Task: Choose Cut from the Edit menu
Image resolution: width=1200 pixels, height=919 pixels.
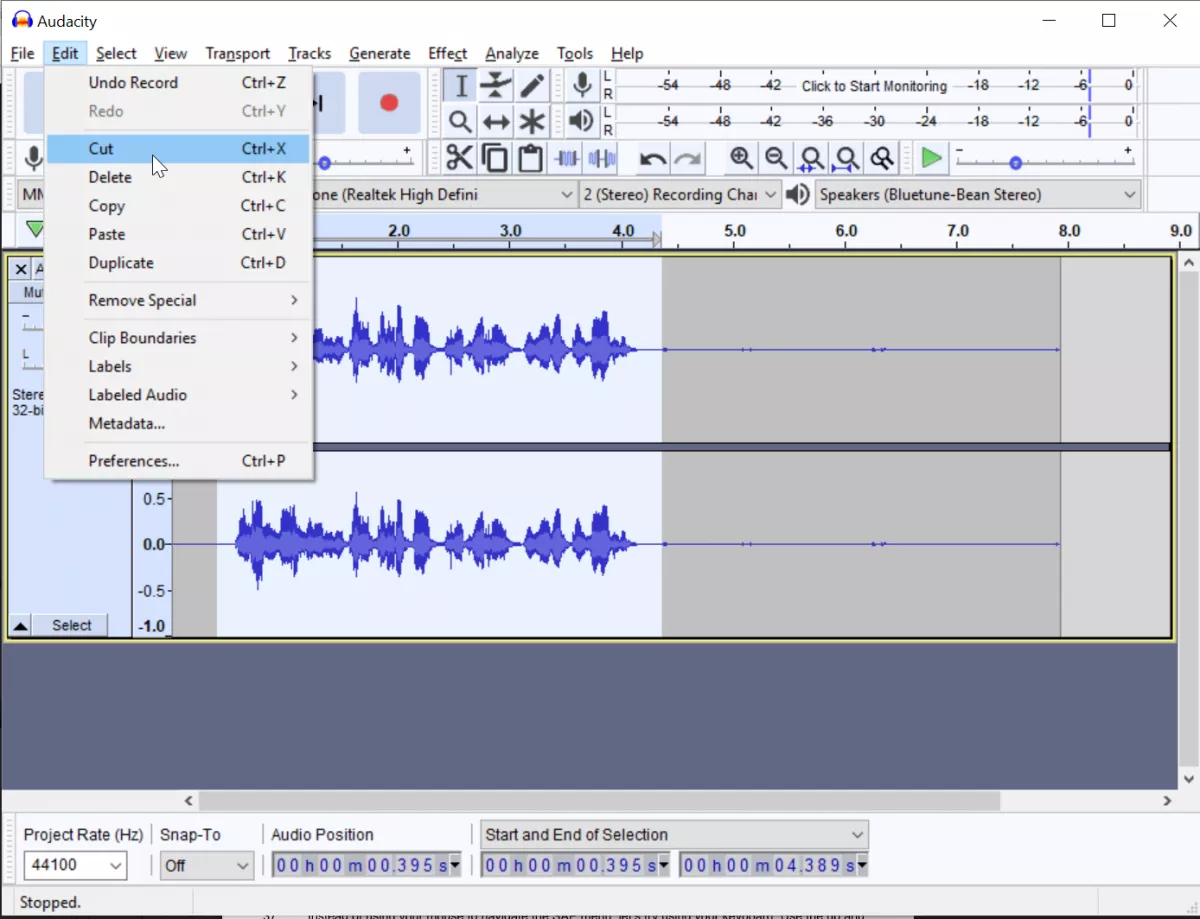Action: (x=179, y=149)
